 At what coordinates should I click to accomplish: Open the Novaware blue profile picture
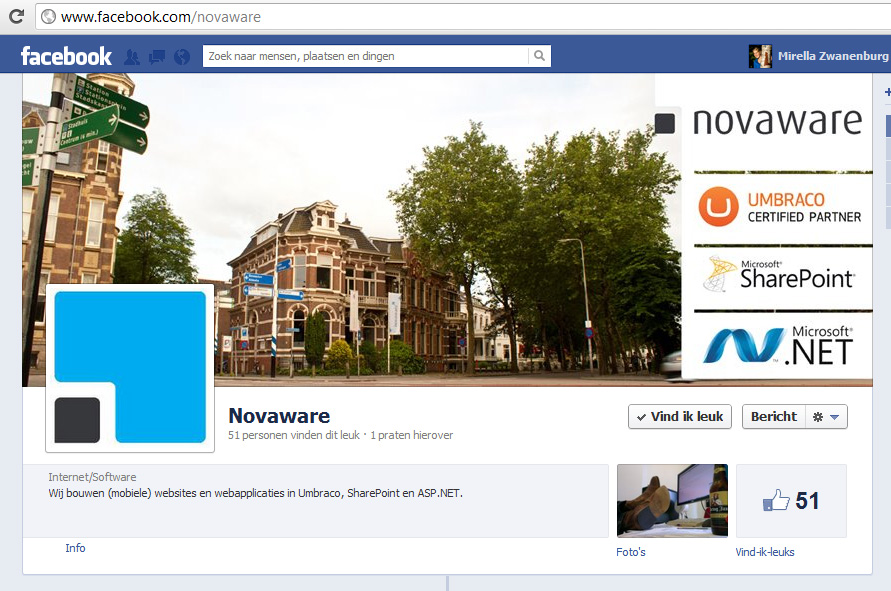130,368
